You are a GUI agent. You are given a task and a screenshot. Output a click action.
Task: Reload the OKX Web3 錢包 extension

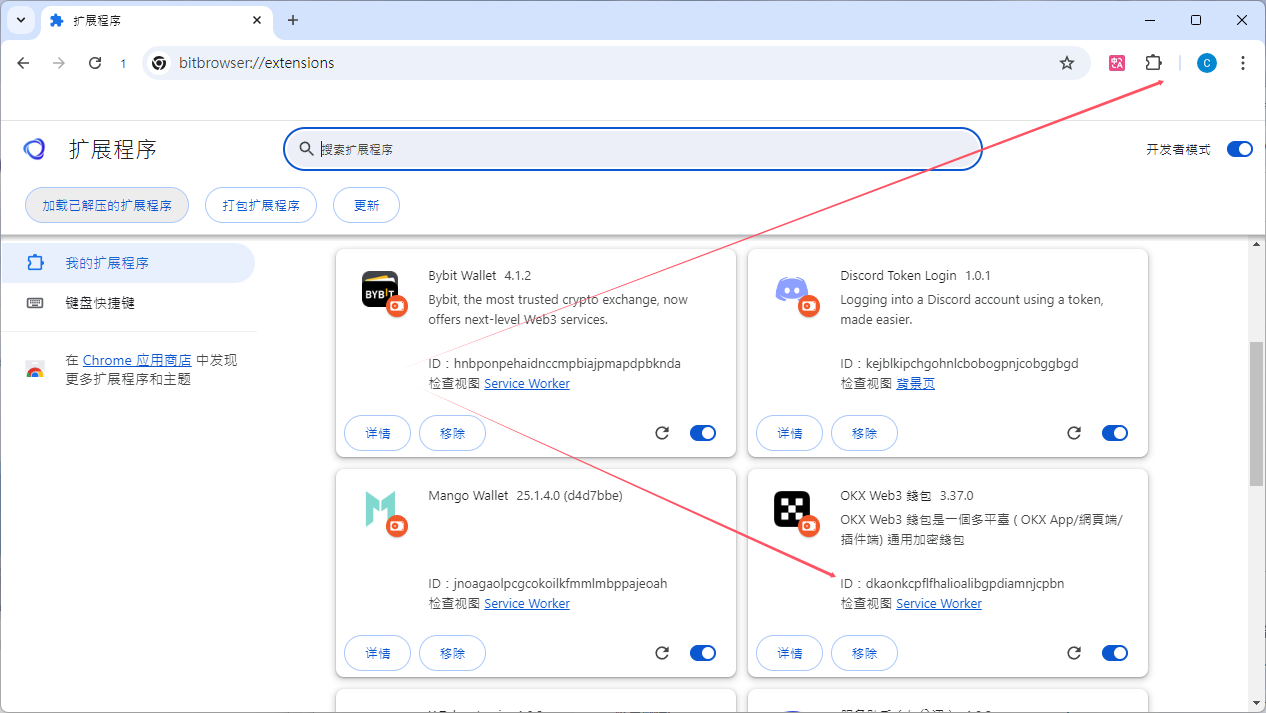[x=1074, y=653]
